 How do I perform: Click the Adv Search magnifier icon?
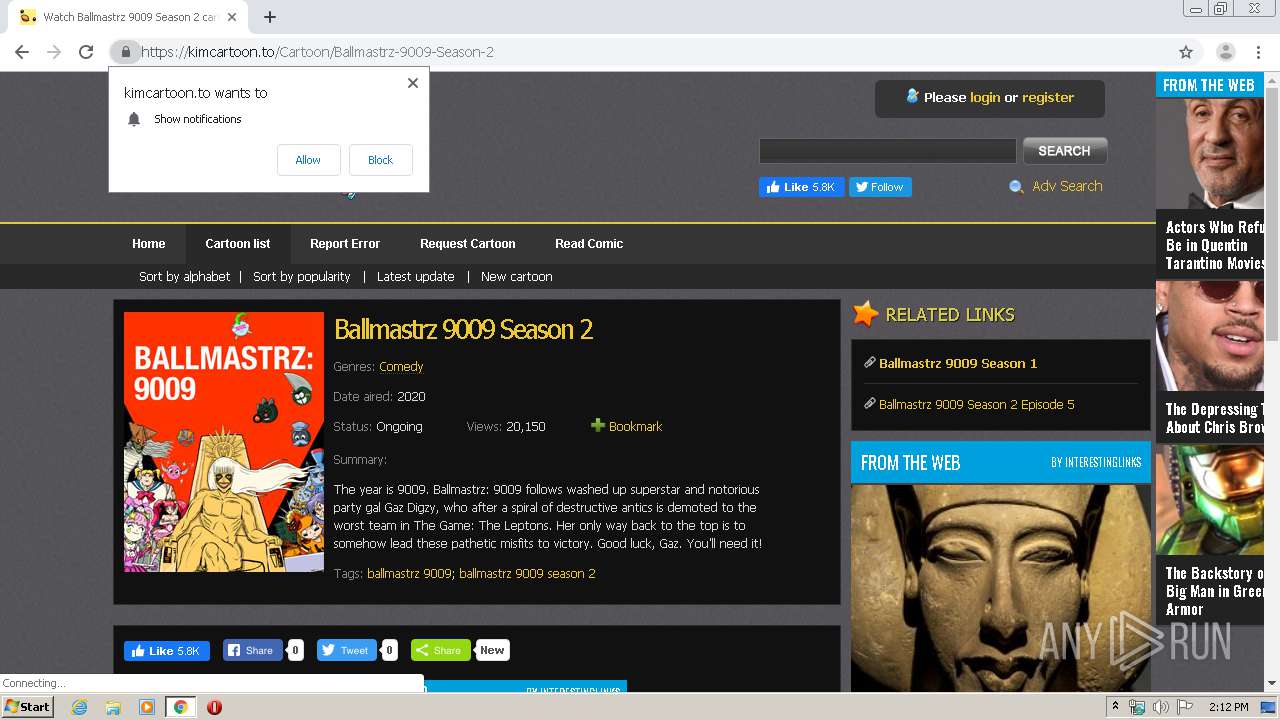[x=1016, y=187]
